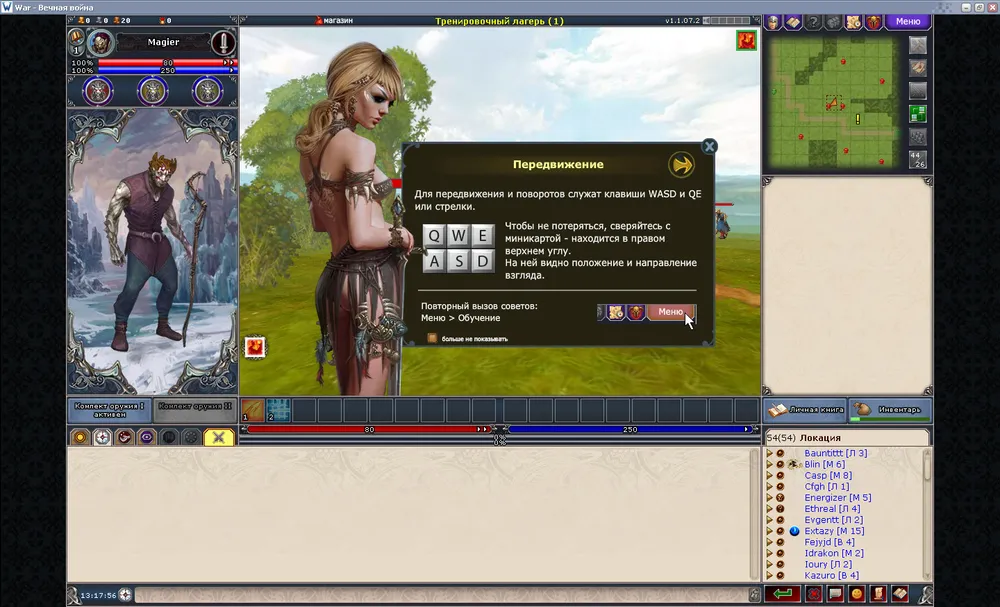1000x607 pixels.
Task: Tick the 'больше не показывать' checkbox
Action: 432,339
